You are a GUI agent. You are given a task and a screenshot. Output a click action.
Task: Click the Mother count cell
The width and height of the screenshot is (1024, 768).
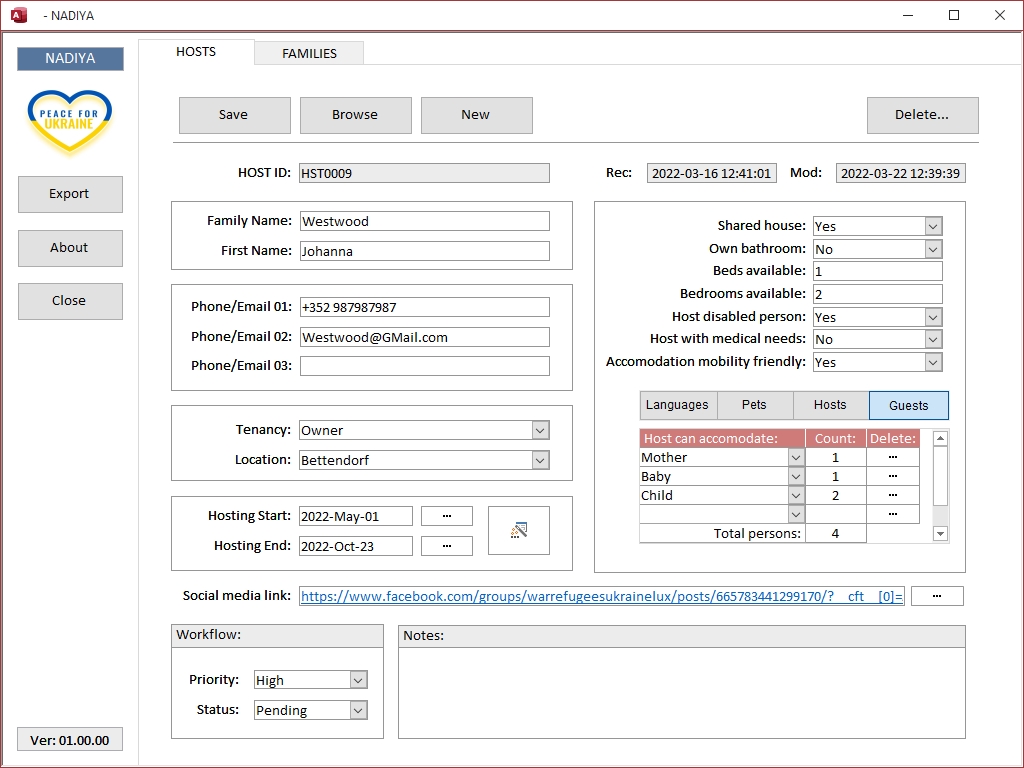835,457
